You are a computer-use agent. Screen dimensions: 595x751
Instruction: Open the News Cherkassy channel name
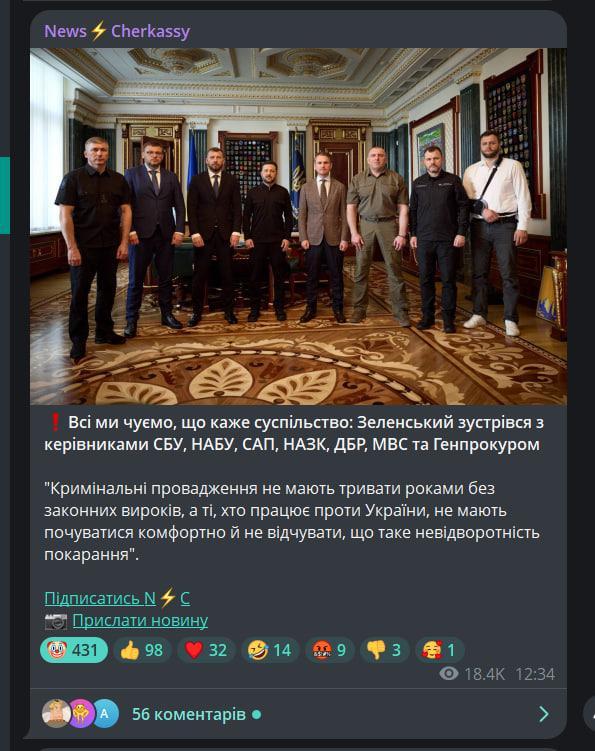tap(117, 31)
